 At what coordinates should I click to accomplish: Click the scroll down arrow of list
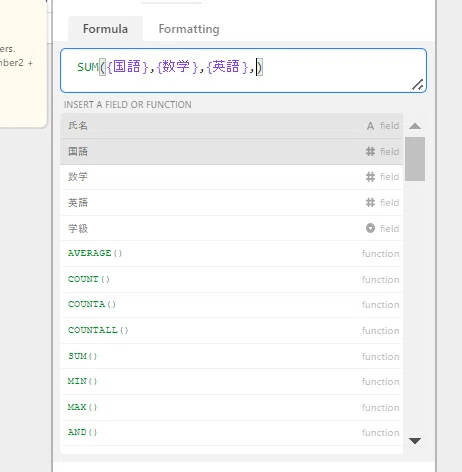pyautogui.click(x=415, y=441)
